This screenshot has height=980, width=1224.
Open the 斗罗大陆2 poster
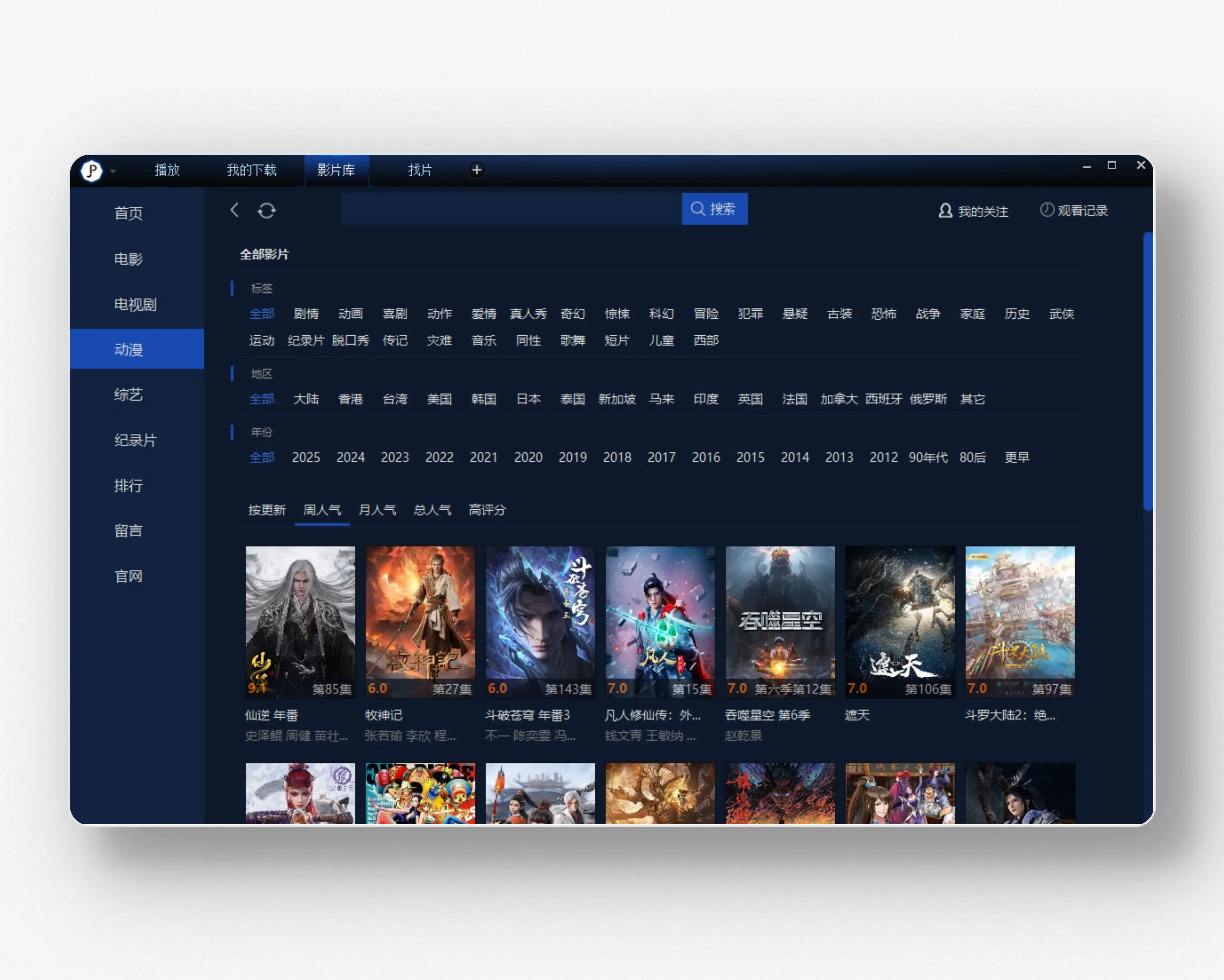(1020, 622)
